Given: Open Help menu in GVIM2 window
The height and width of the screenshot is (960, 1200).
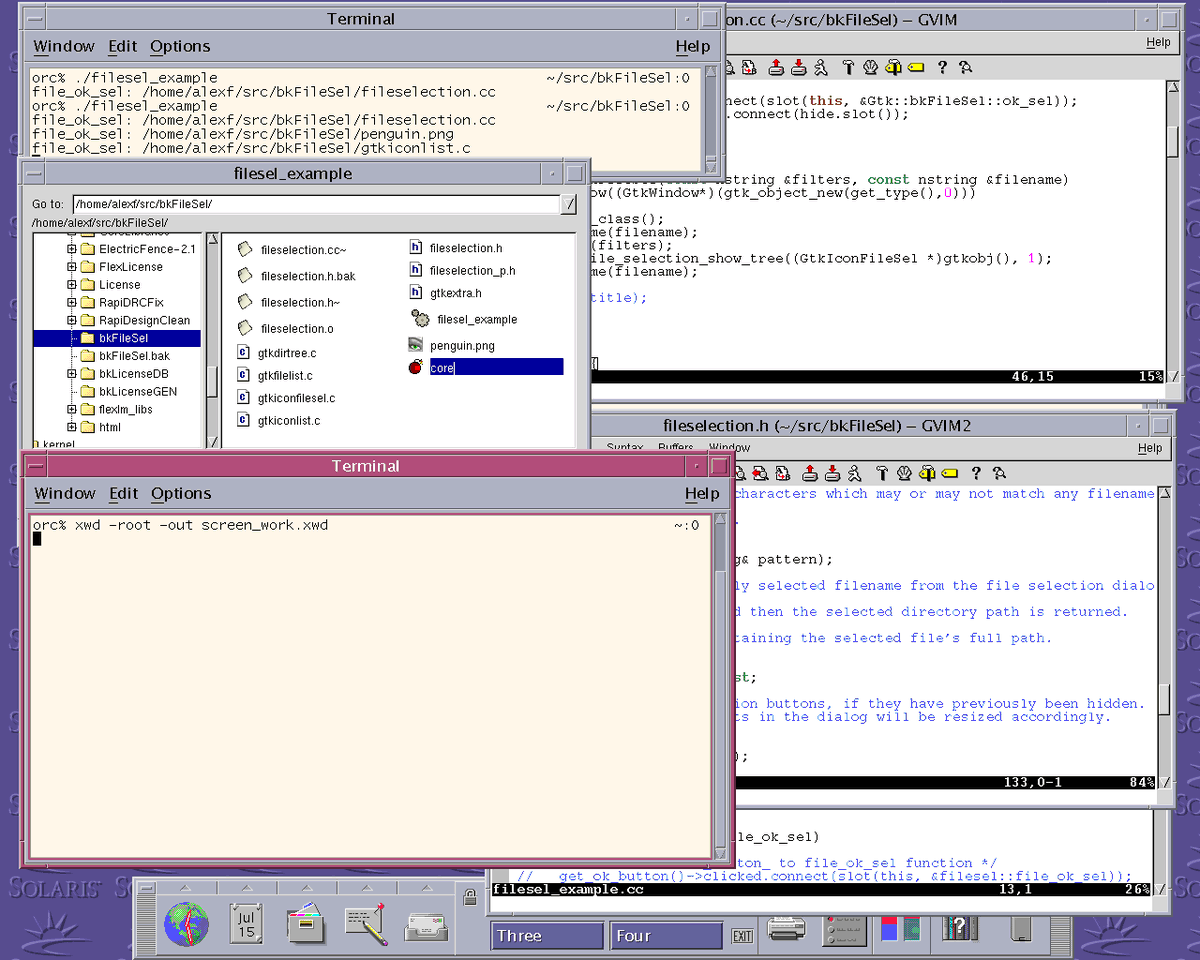Looking at the screenshot, I should coord(1150,448).
